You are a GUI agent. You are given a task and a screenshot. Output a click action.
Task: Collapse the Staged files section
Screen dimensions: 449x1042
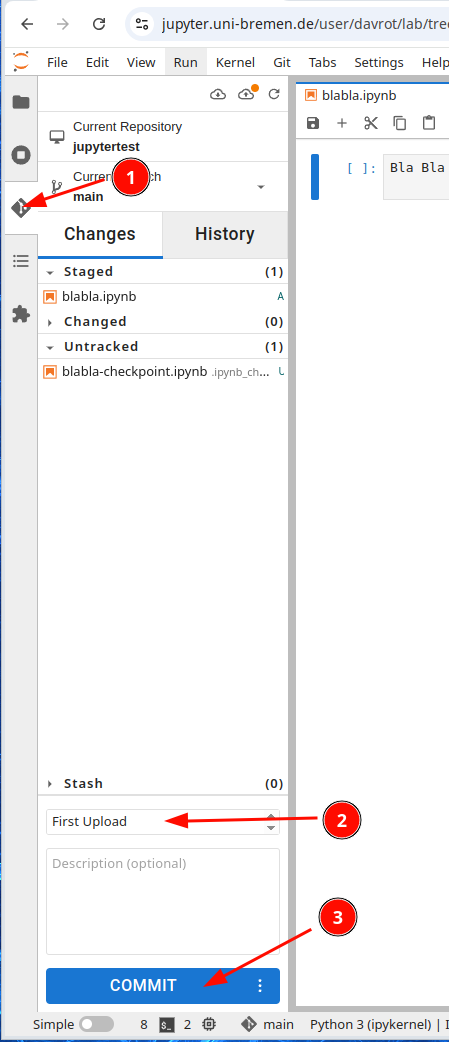50,272
